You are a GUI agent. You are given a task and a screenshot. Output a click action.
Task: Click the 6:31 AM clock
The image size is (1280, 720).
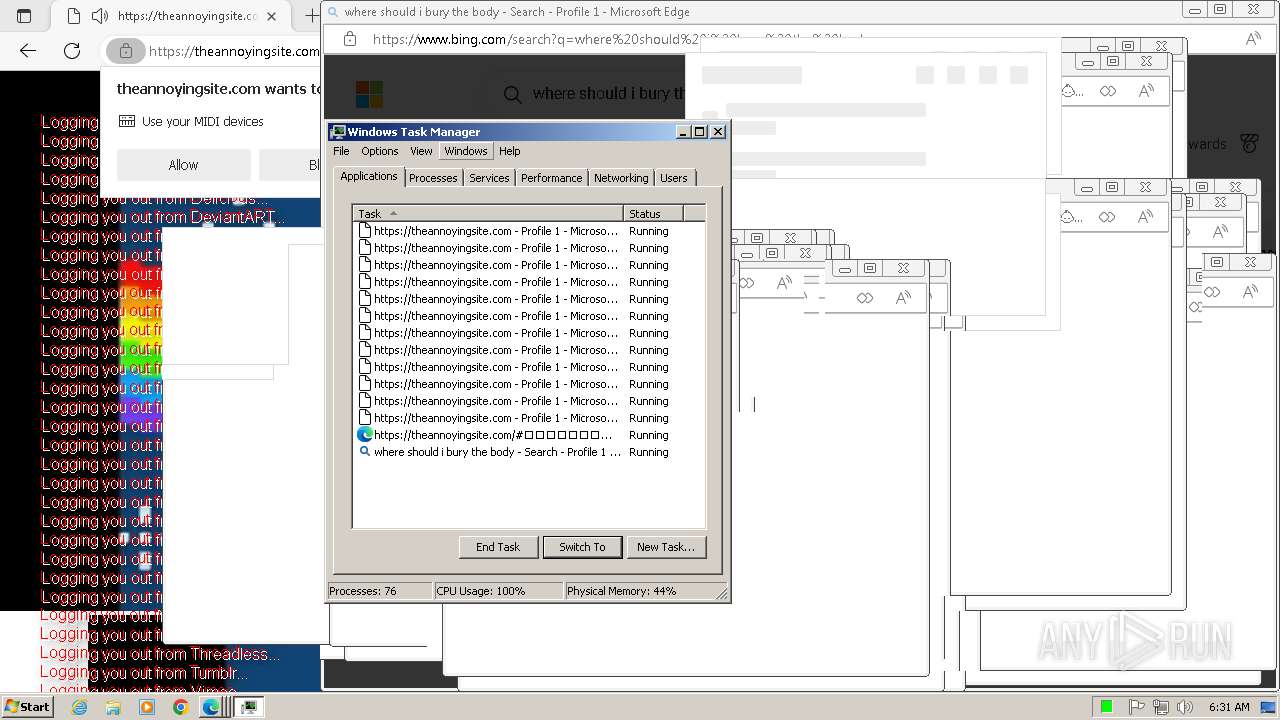point(1229,707)
